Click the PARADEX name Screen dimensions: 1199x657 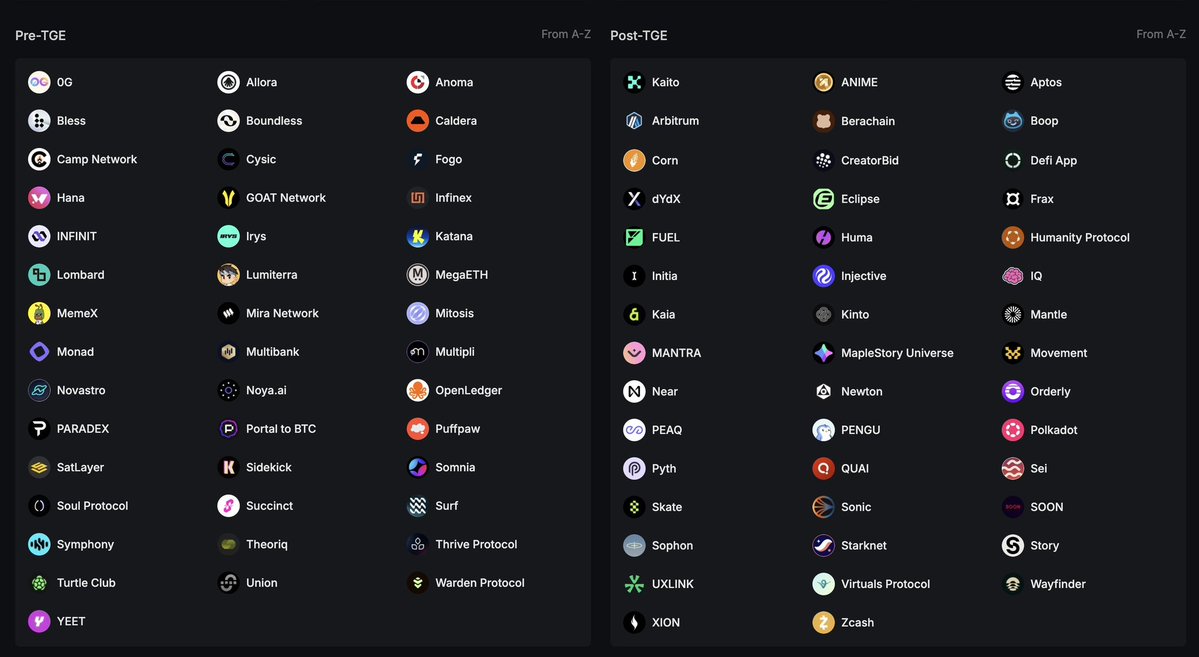[x=83, y=428]
